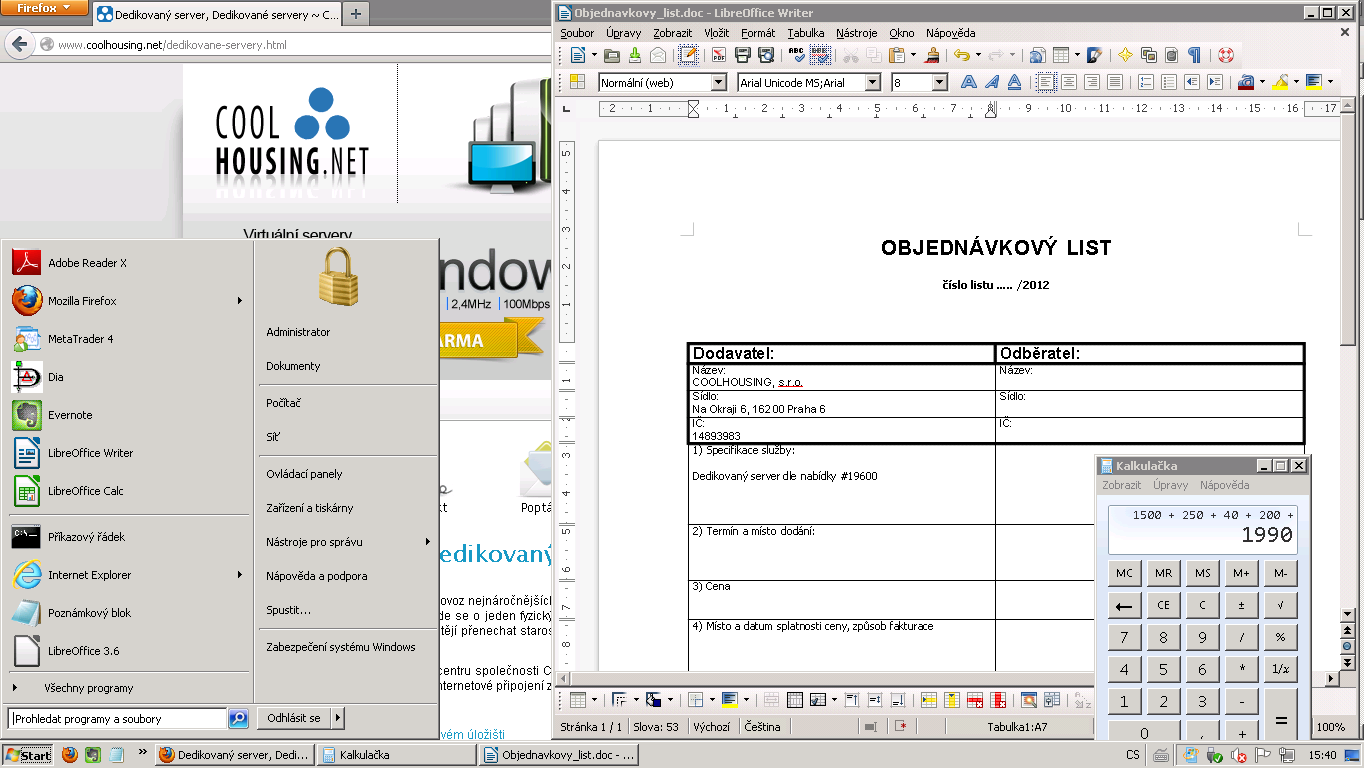This screenshot has width=1364, height=768.
Task: Toggle bulleted list icon
Action: [1169, 82]
